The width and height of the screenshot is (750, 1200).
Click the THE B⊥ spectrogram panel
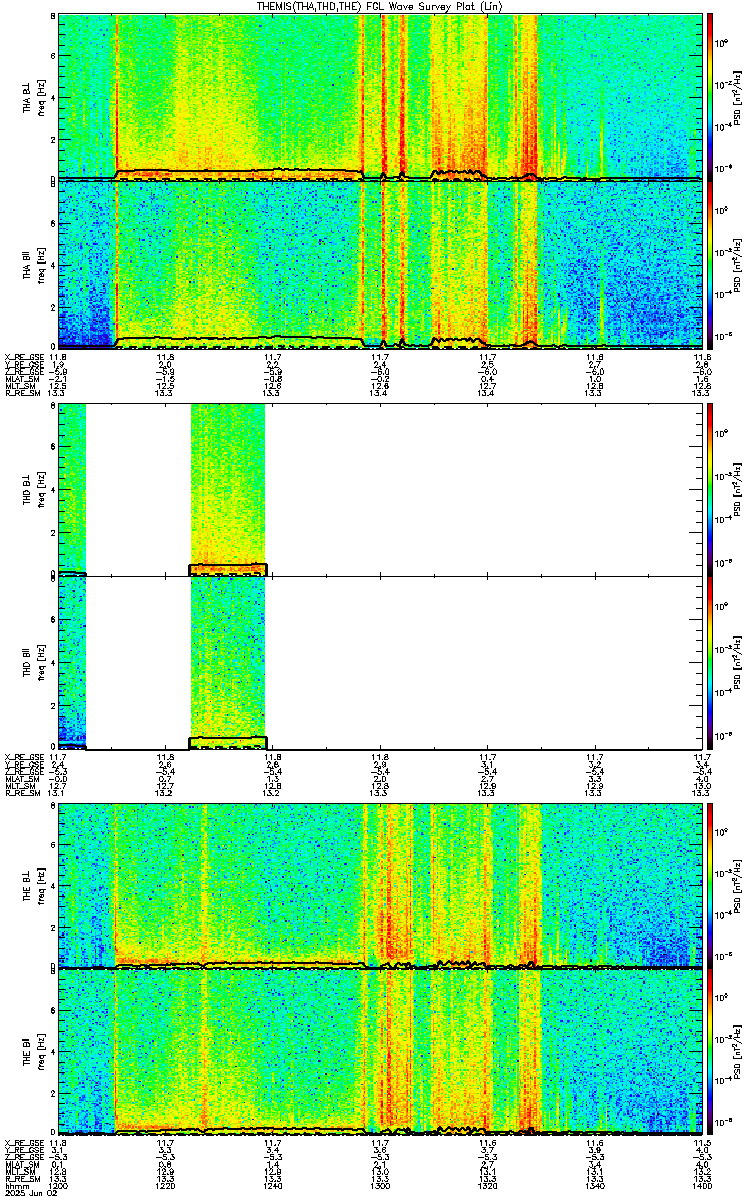tap(380, 885)
